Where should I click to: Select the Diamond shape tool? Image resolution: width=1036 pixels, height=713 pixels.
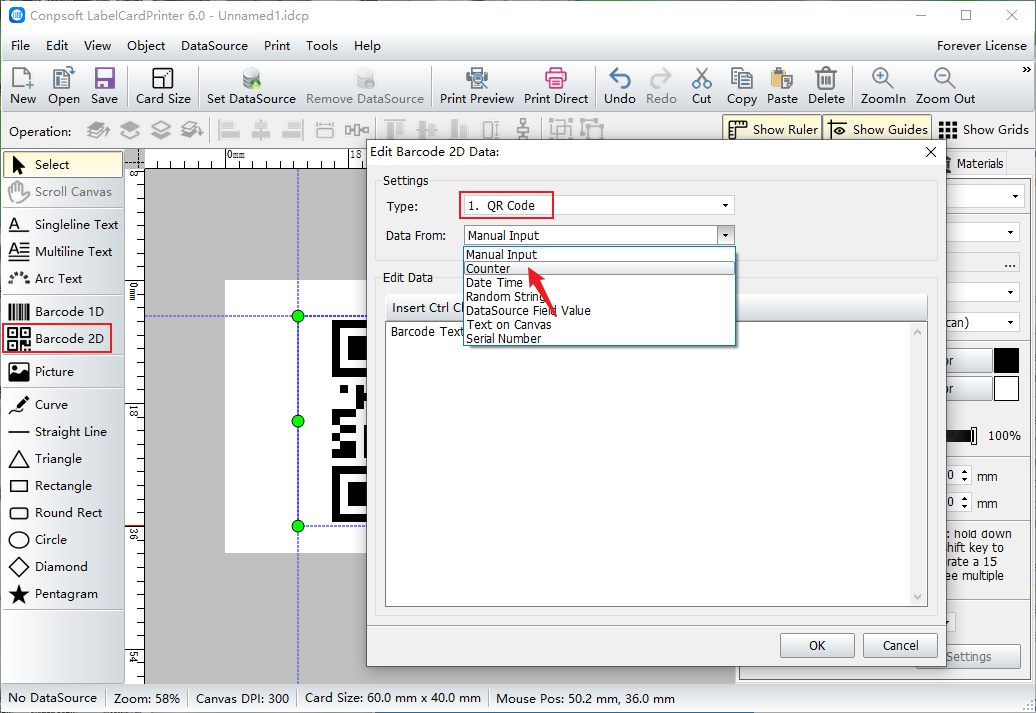[x=63, y=567]
